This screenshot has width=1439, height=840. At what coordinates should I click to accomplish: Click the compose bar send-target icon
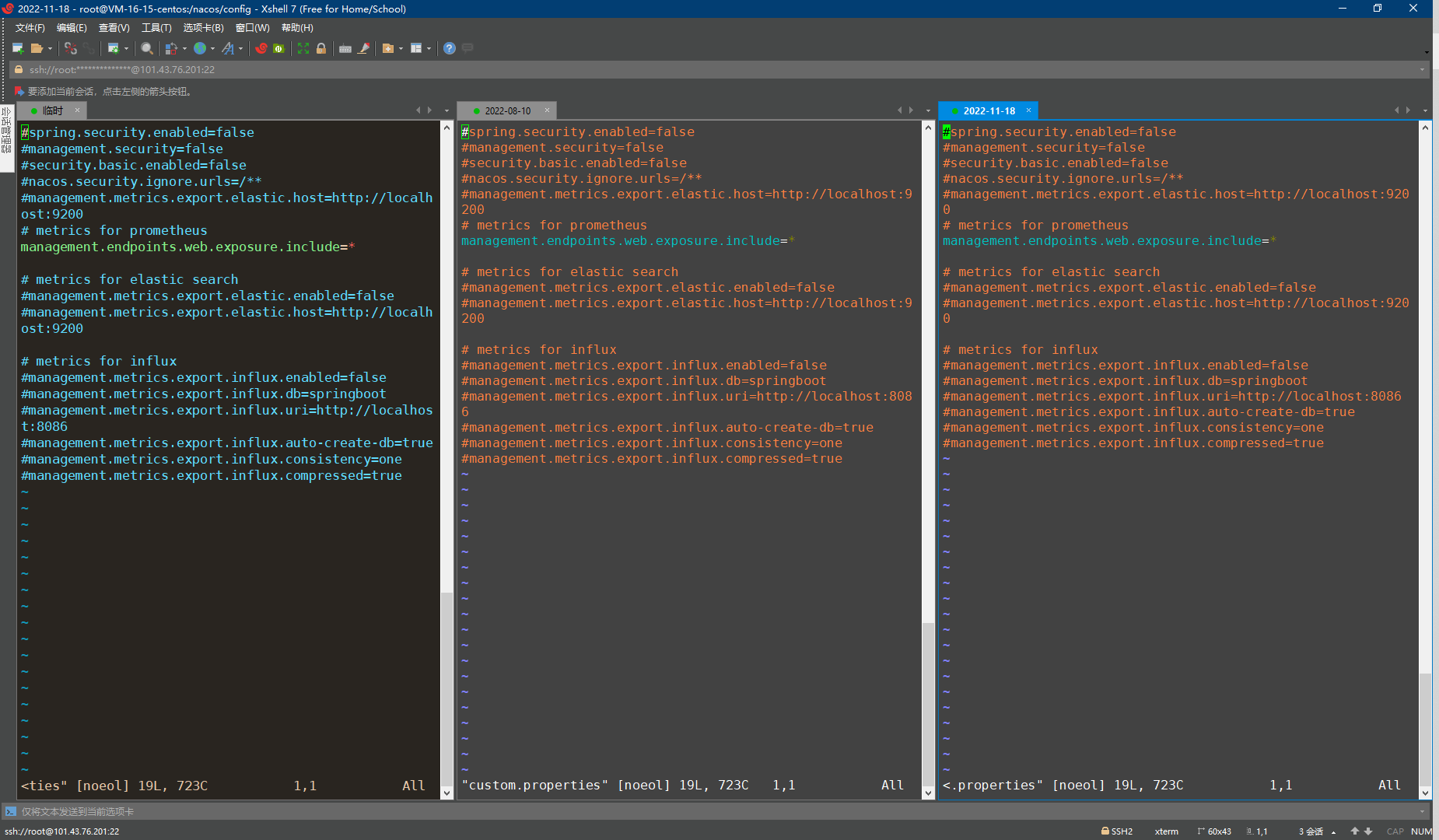(10, 811)
